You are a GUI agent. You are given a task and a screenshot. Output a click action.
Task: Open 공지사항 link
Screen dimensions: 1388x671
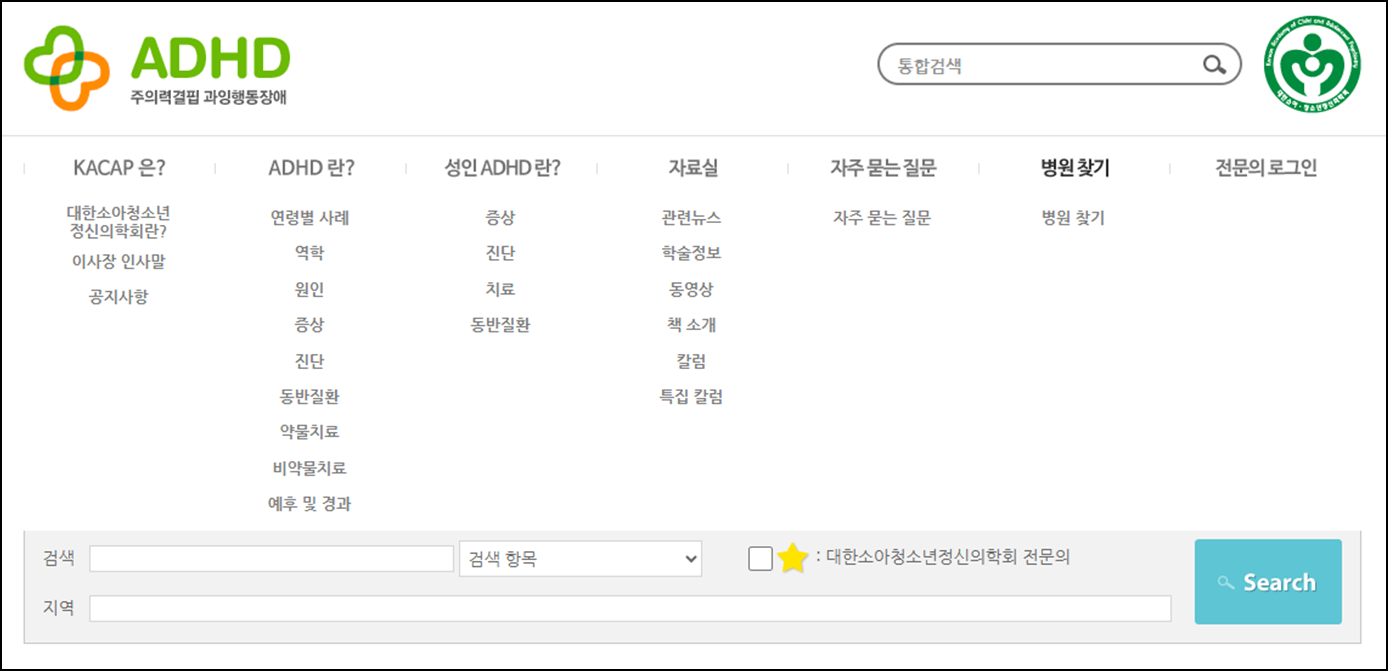[x=118, y=297]
